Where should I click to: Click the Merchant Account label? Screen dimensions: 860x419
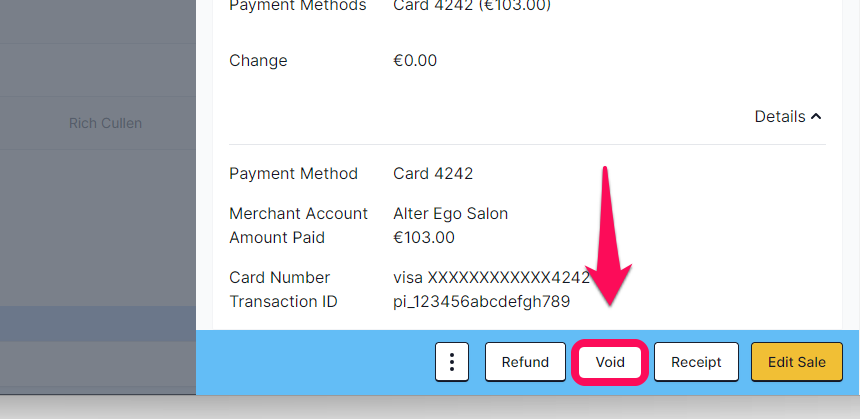coord(298,213)
